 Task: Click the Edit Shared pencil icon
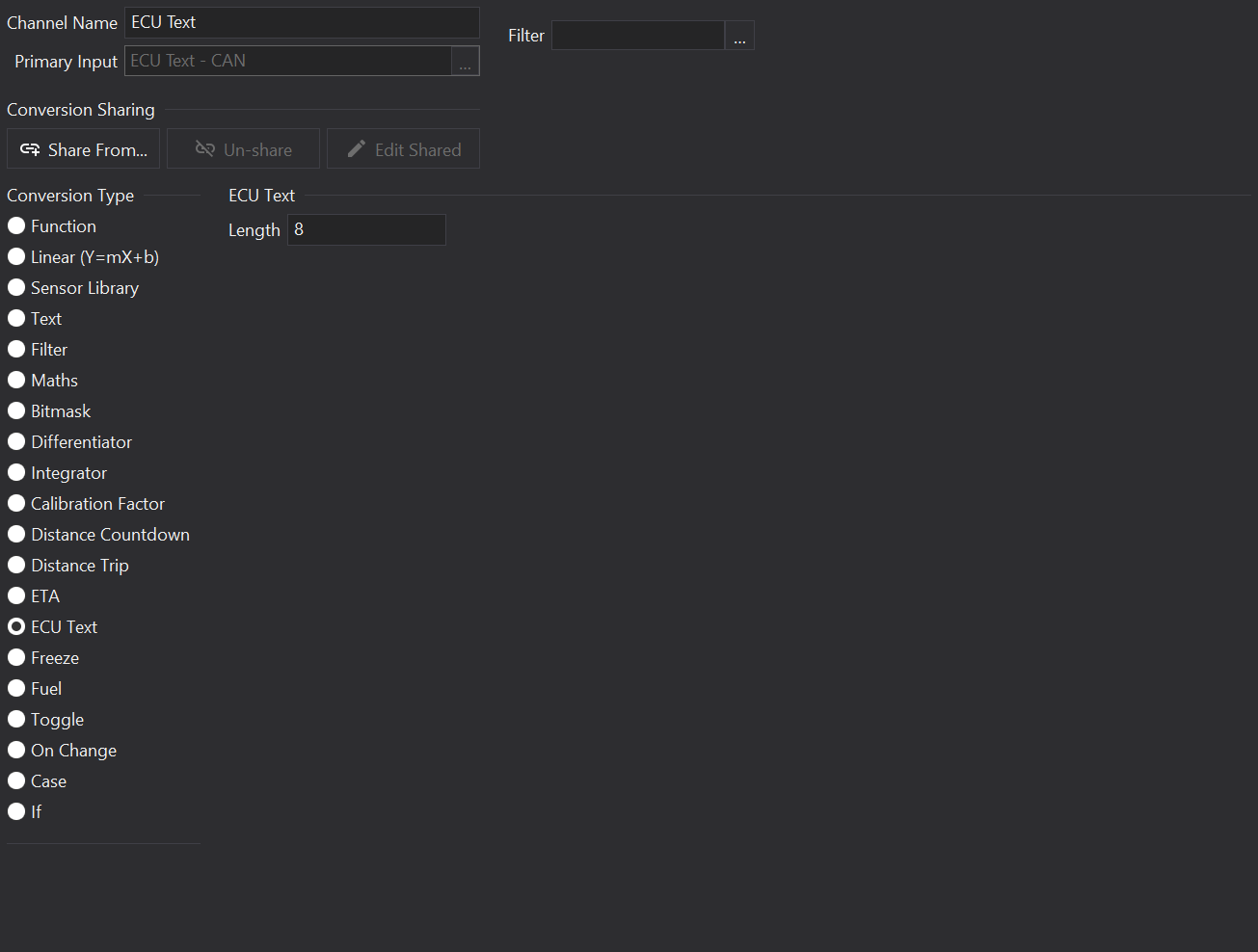pos(357,148)
